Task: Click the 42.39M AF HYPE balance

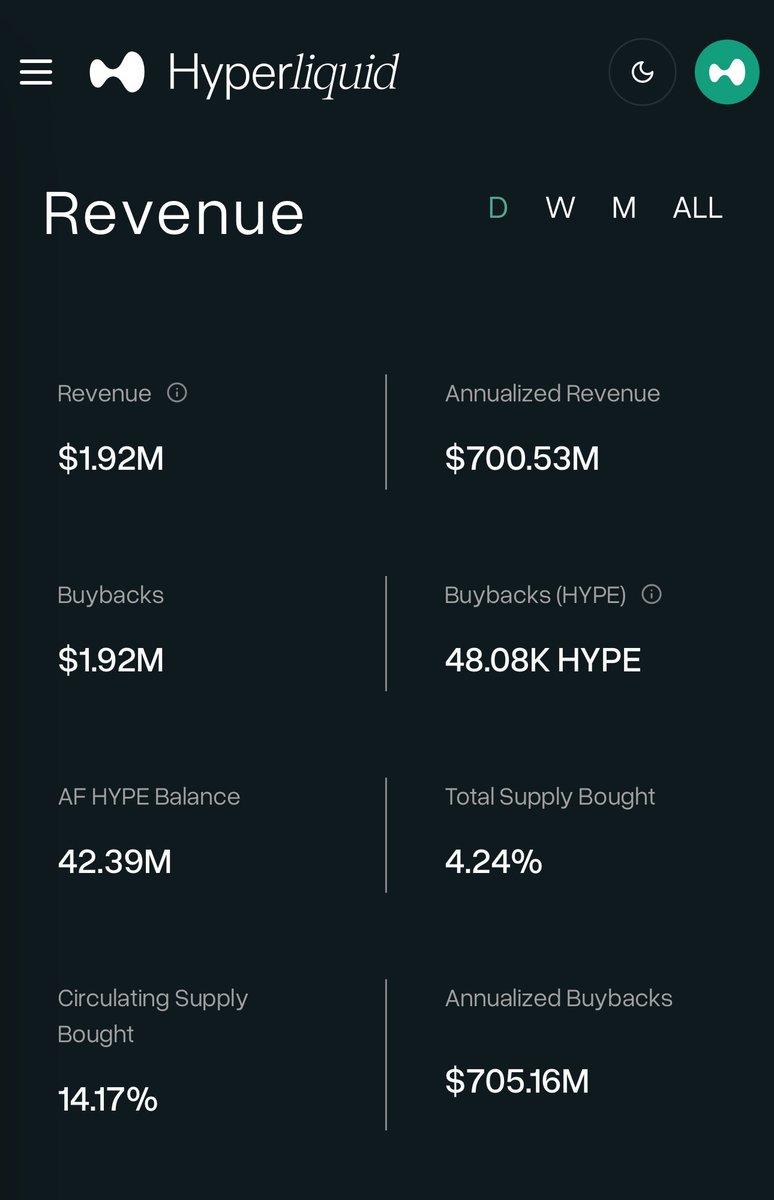Action: pos(115,861)
